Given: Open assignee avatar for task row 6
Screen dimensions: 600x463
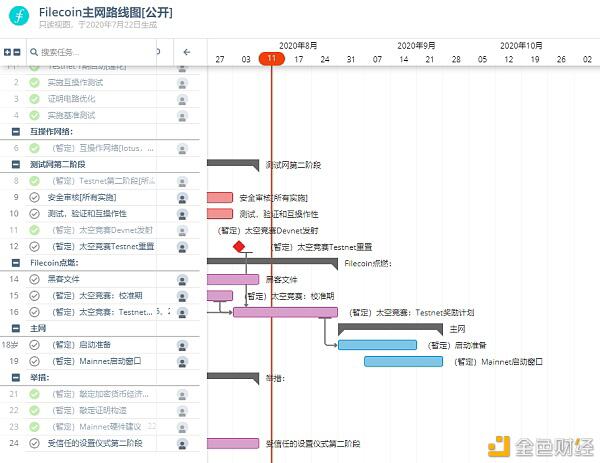Looking at the screenshot, I should [x=183, y=148].
